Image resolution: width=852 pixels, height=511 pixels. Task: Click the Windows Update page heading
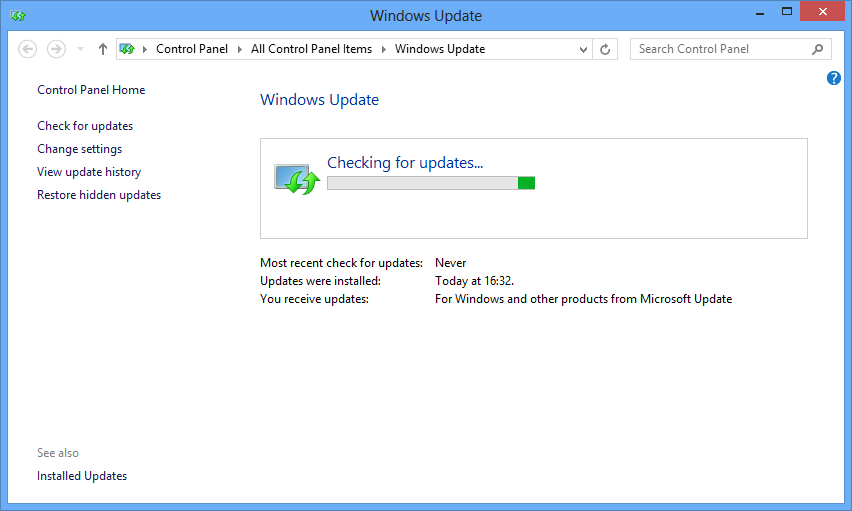click(320, 99)
